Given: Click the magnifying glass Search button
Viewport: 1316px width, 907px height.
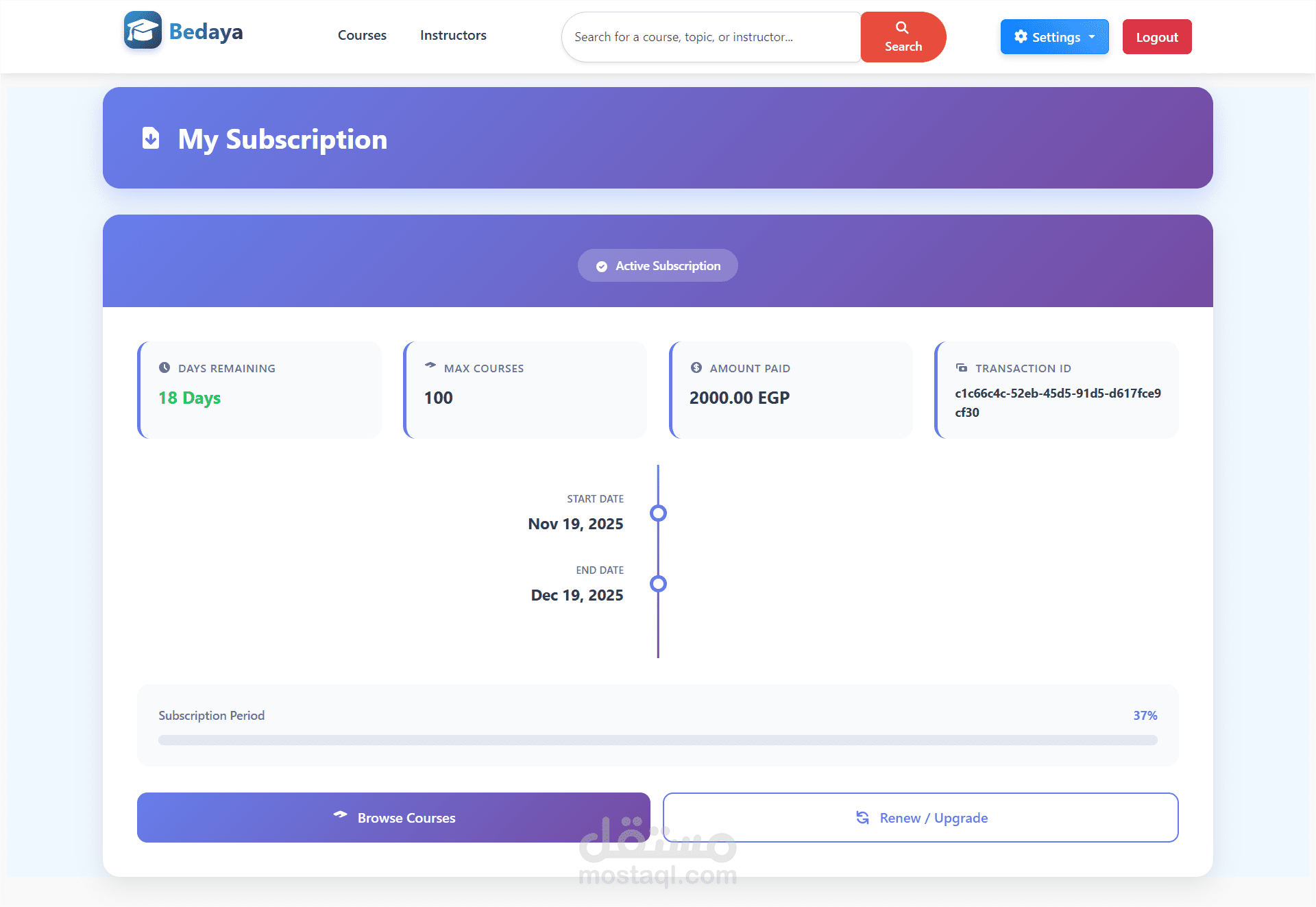Looking at the screenshot, I should pyautogui.click(x=903, y=37).
